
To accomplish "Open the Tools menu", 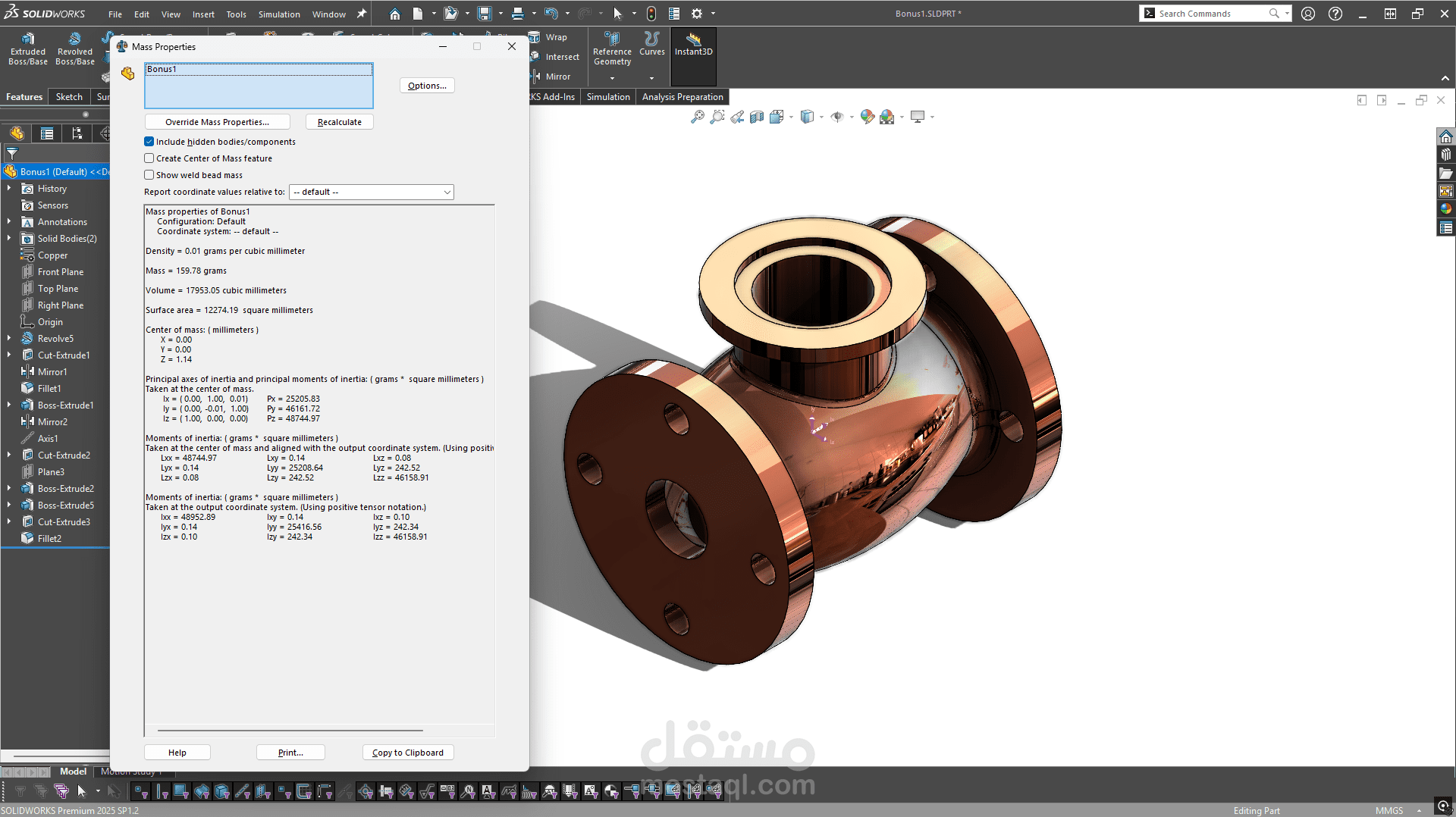I will (236, 14).
